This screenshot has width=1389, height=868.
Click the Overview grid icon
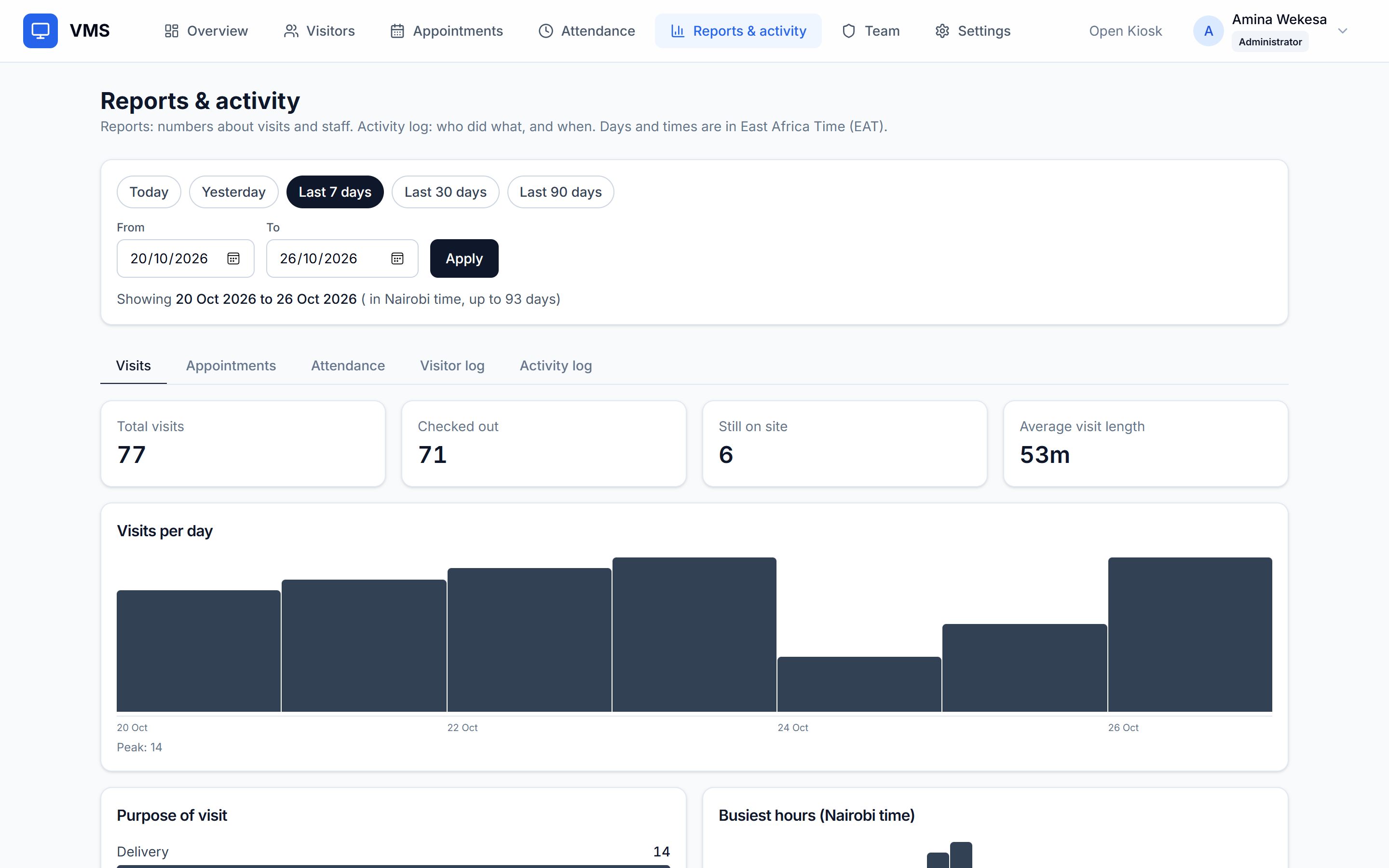pyautogui.click(x=171, y=31)
